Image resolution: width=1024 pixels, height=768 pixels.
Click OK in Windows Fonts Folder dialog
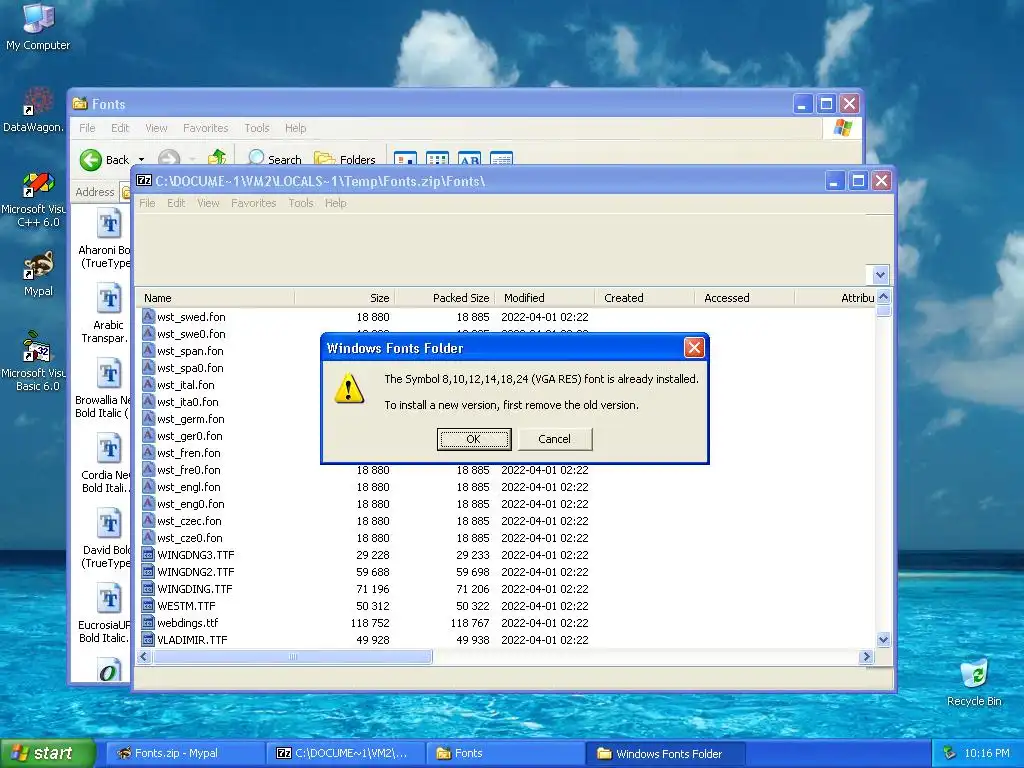(x=473, y=439)
